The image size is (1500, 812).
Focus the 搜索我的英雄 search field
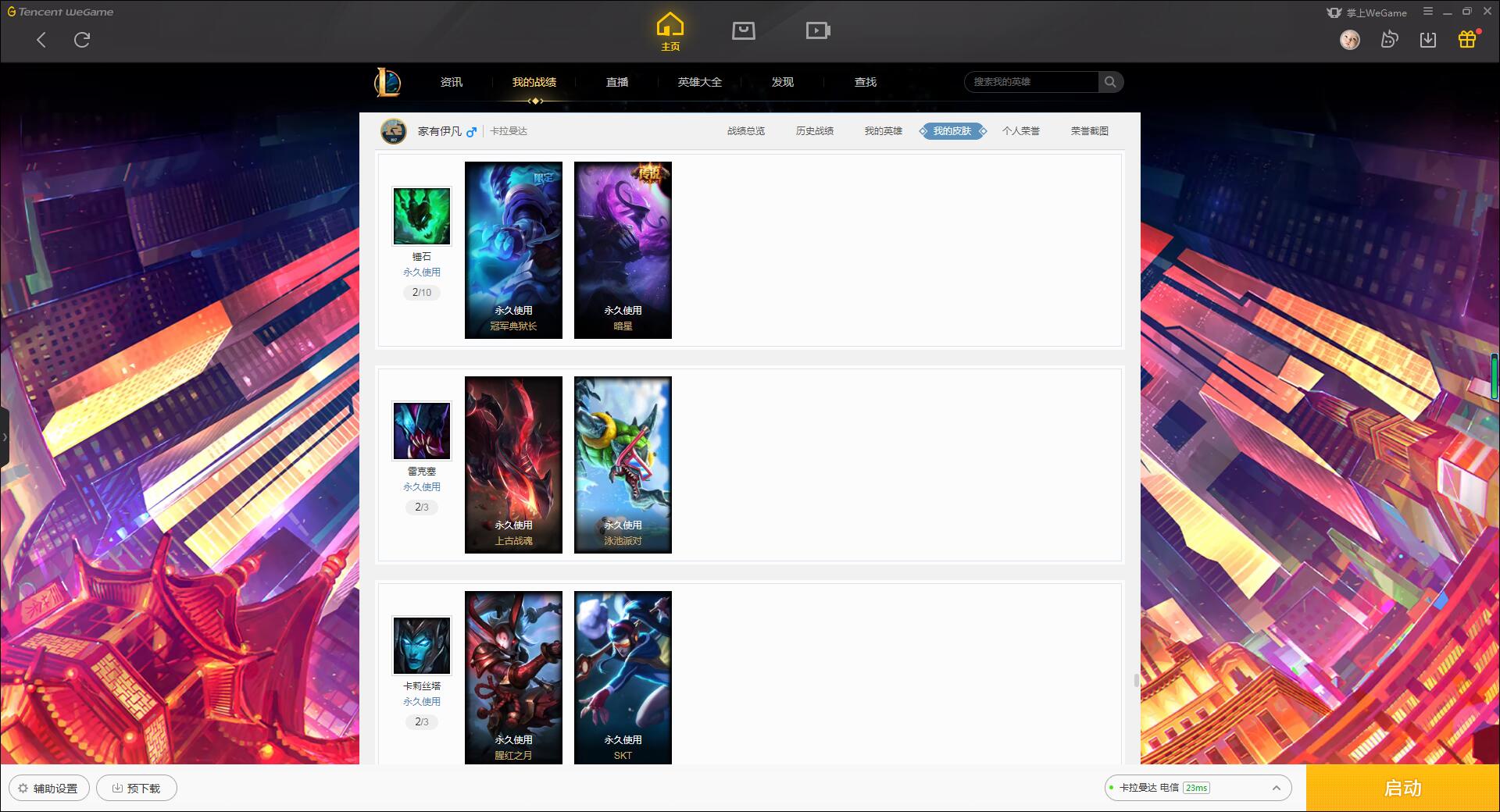tap(1031, 82)
